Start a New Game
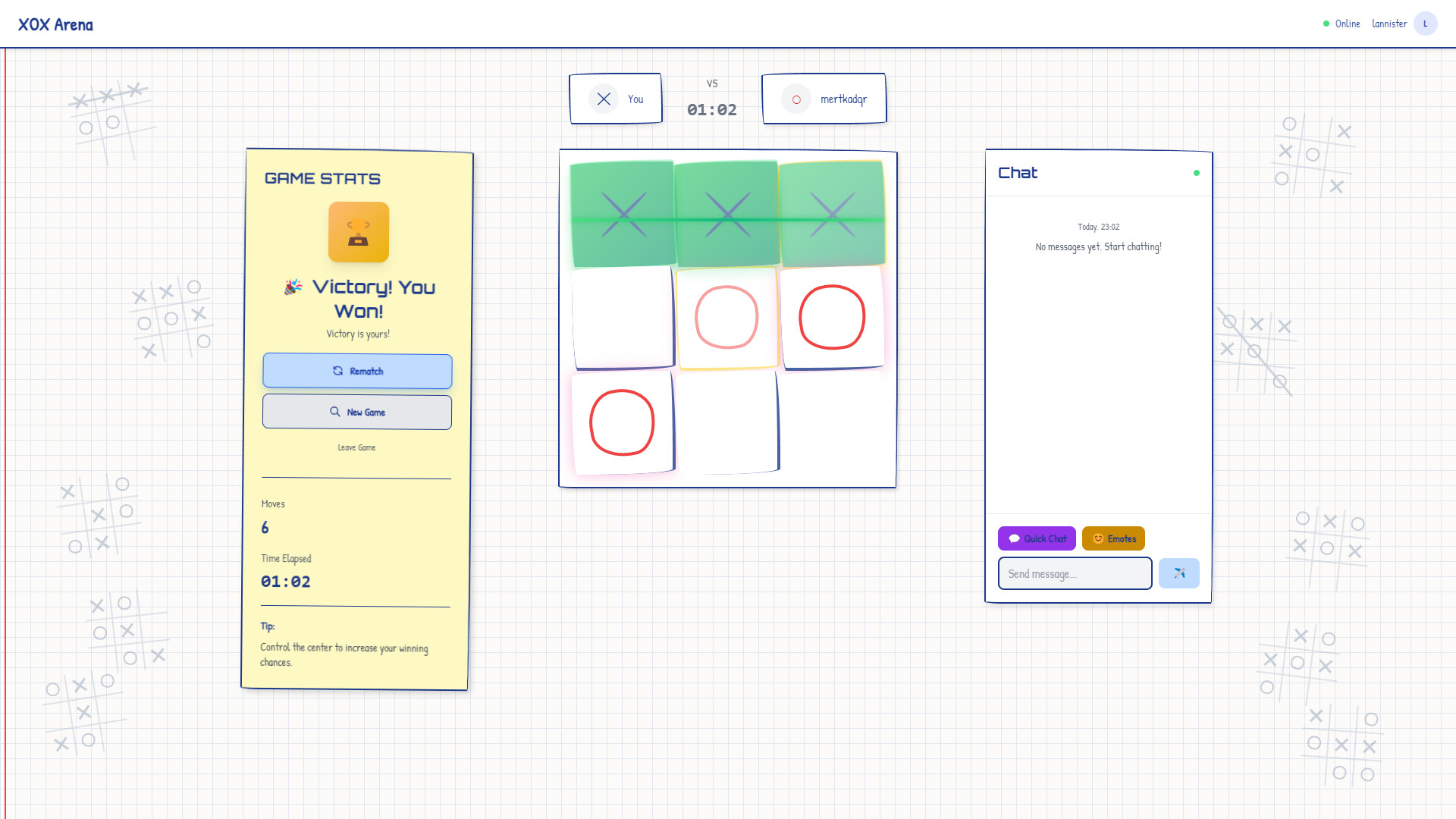The width and height of the screenshot is (1456, 819). point(357,412)
